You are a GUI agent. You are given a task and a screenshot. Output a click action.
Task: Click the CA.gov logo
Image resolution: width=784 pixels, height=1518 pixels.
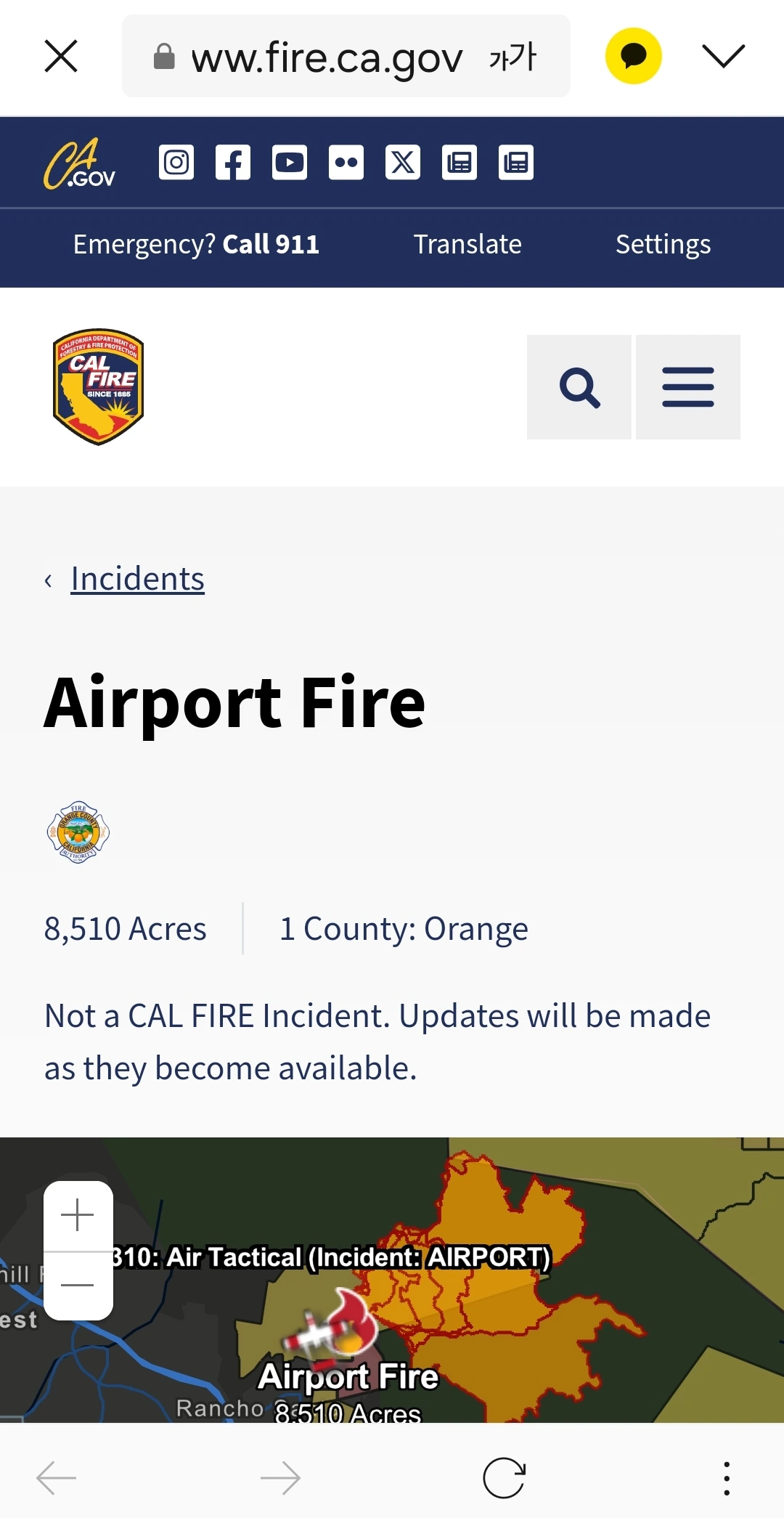click(79, 163)
